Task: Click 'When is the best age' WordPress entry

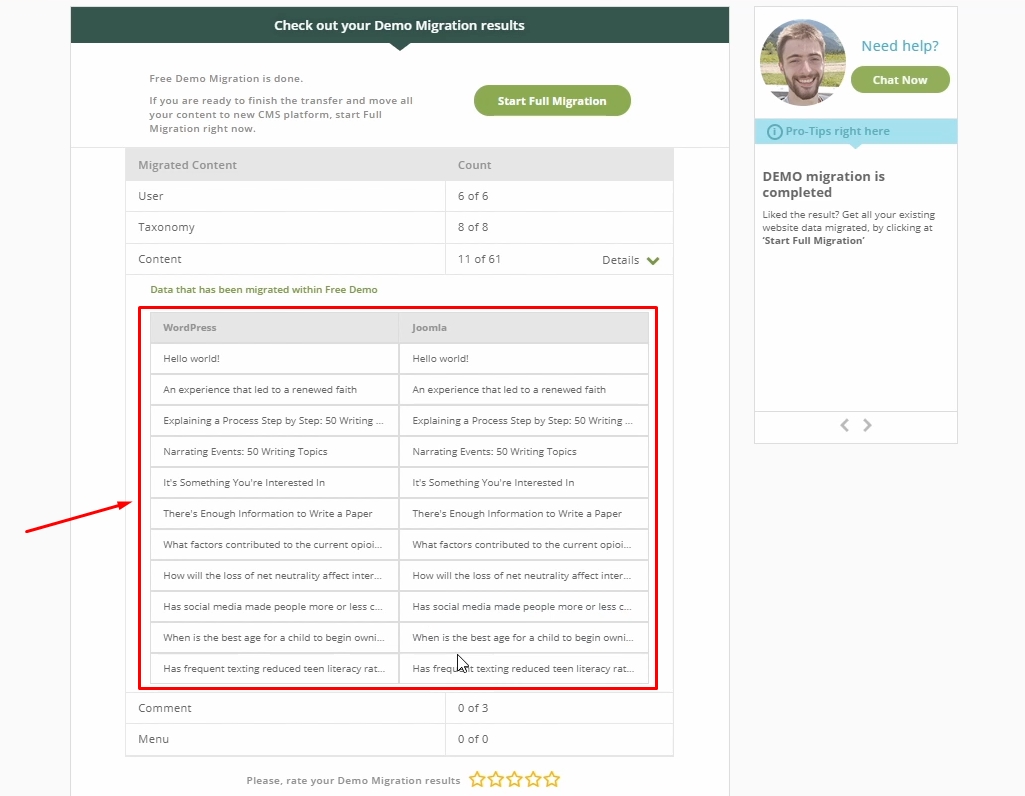Action: [x=274, y=638]
